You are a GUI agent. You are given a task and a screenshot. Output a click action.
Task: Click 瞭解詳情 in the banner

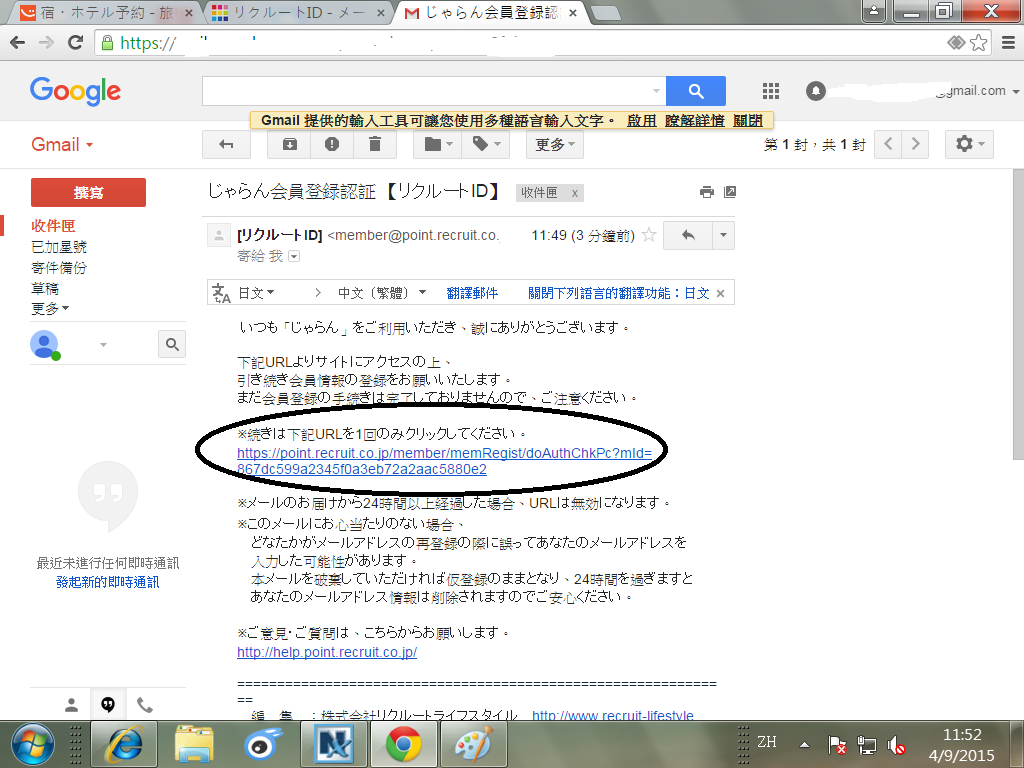[695, 121]
